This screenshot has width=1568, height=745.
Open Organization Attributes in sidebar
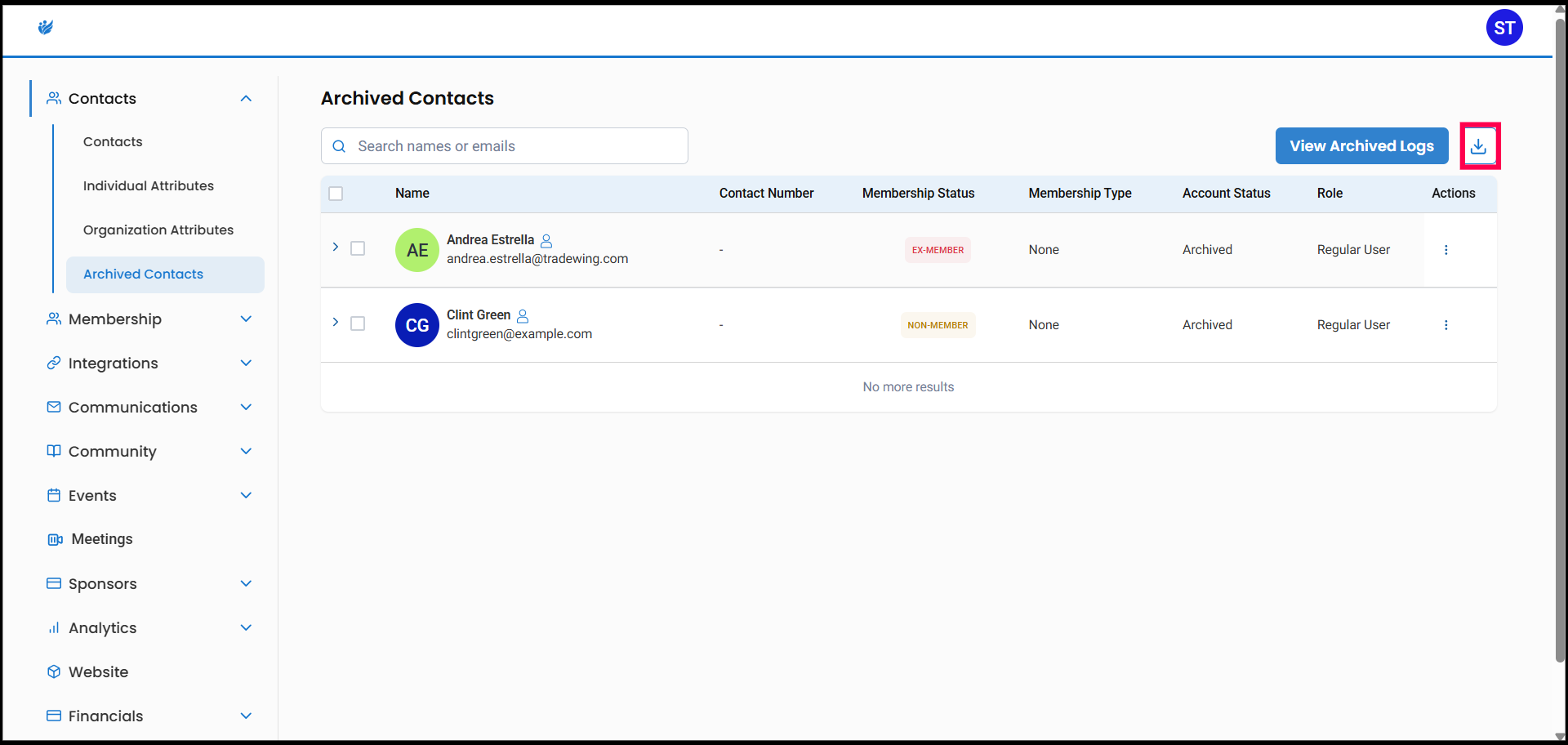coord(158,230)
